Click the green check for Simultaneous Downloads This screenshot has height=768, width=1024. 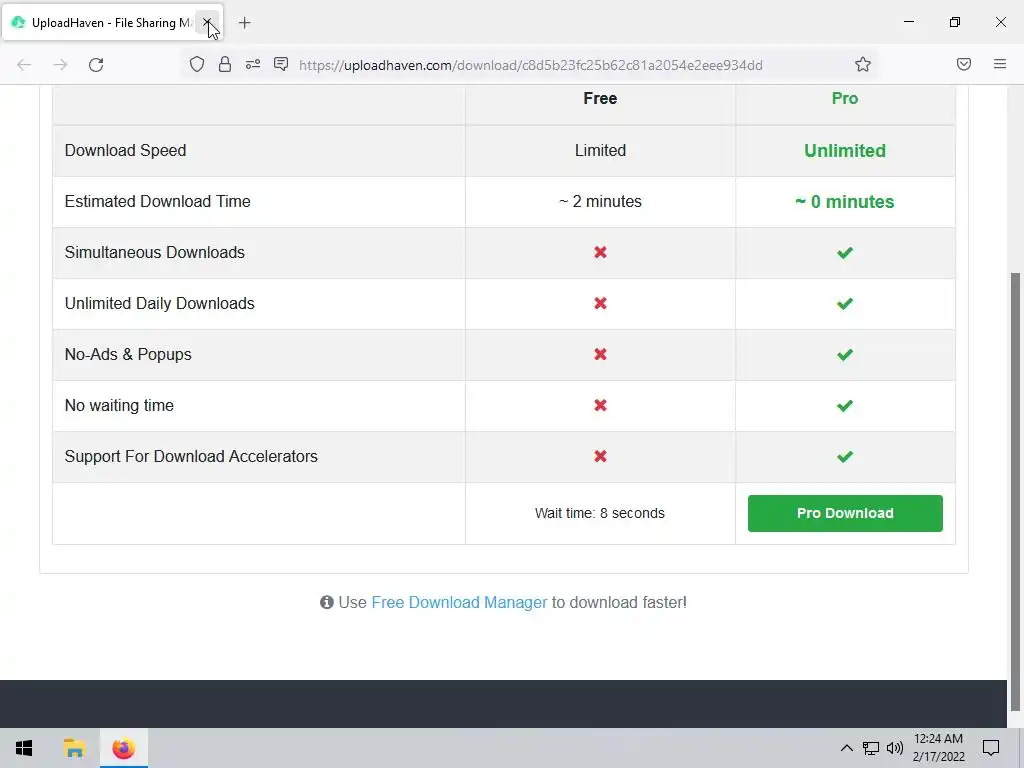[x=845, y=253]
